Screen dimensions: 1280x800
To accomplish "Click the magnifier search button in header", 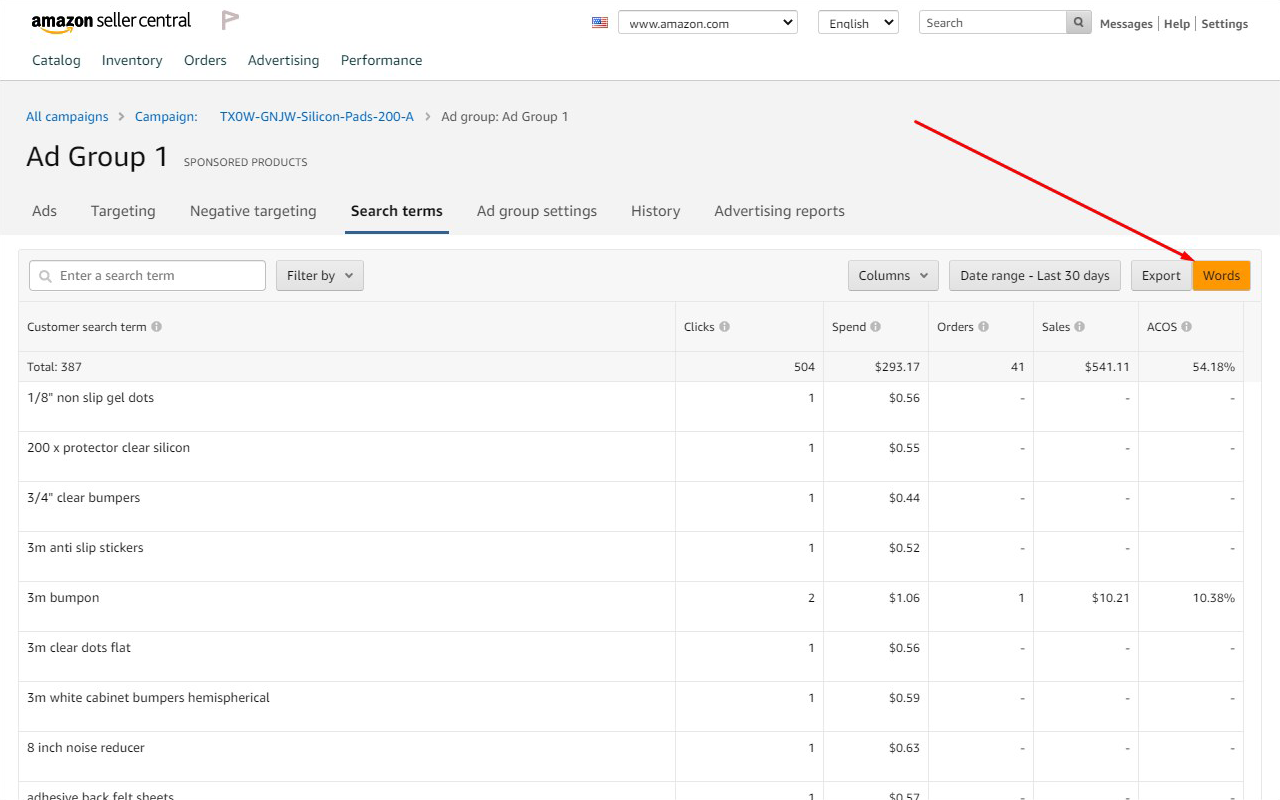I will click(1079, 22).
